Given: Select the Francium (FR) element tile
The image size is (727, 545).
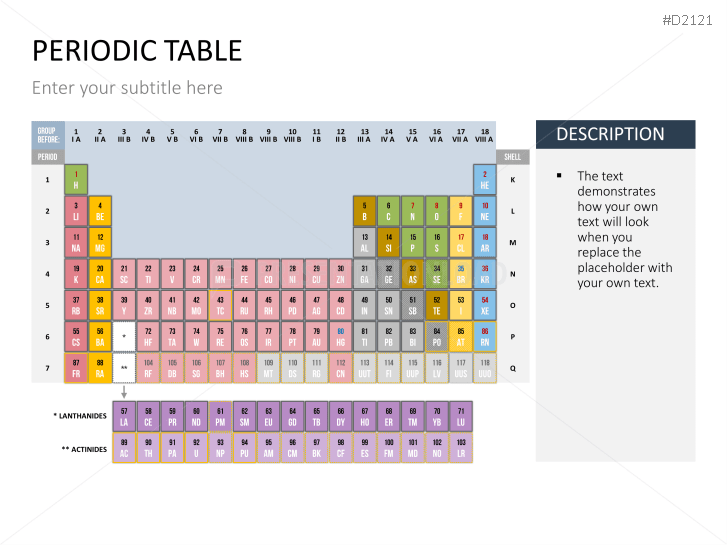Looking at the screenshot, I should (x=76, y=368).
